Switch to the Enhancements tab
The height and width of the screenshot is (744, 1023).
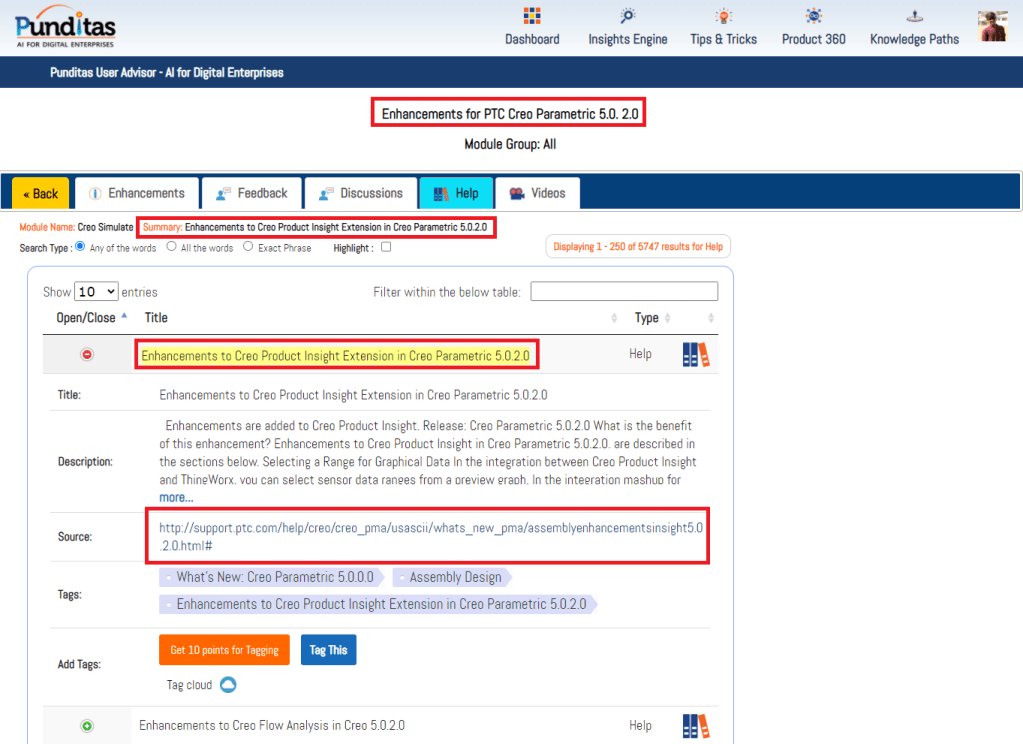(x=136, y=193)
